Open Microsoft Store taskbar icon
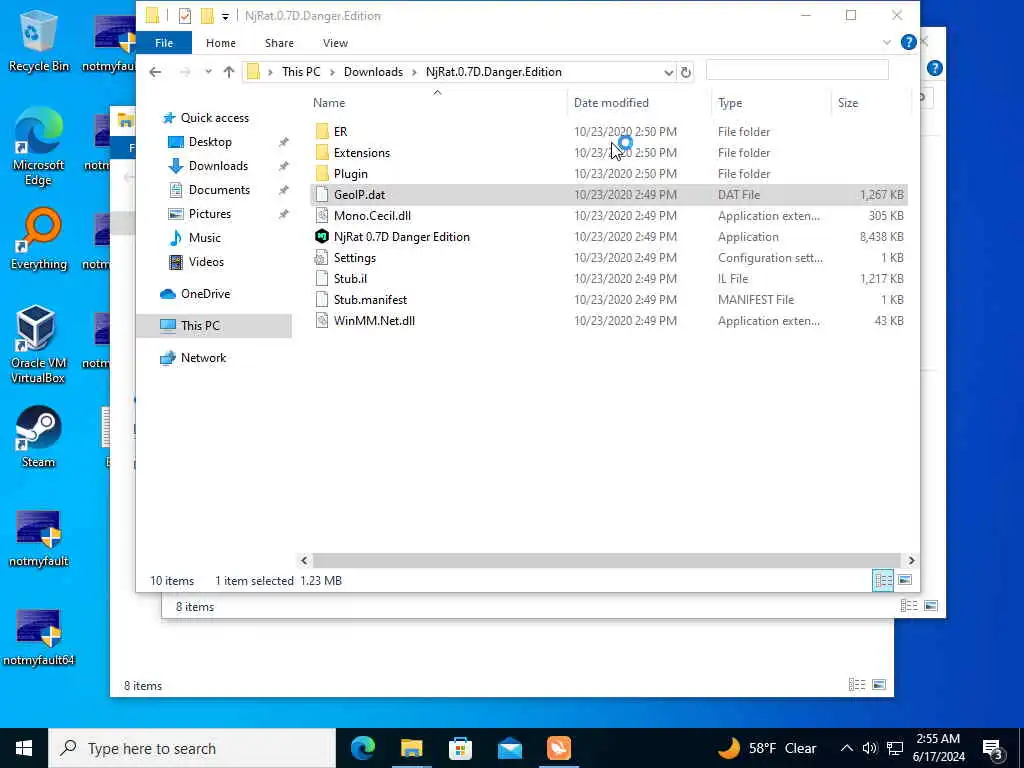The height and width of the screenshot is (768, 1024). tap(460, 748)
